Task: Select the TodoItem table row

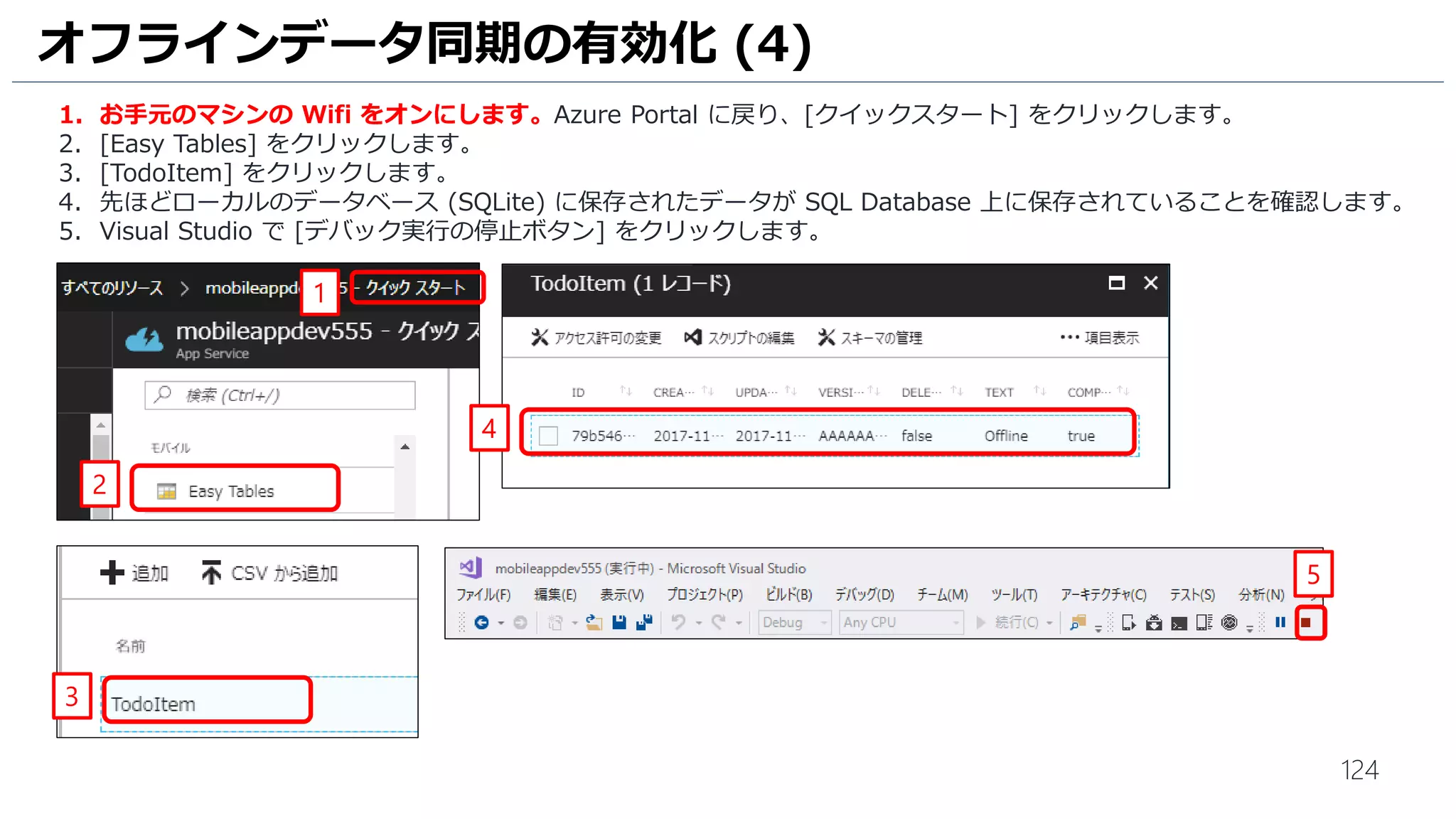Action: pos(259,704)
